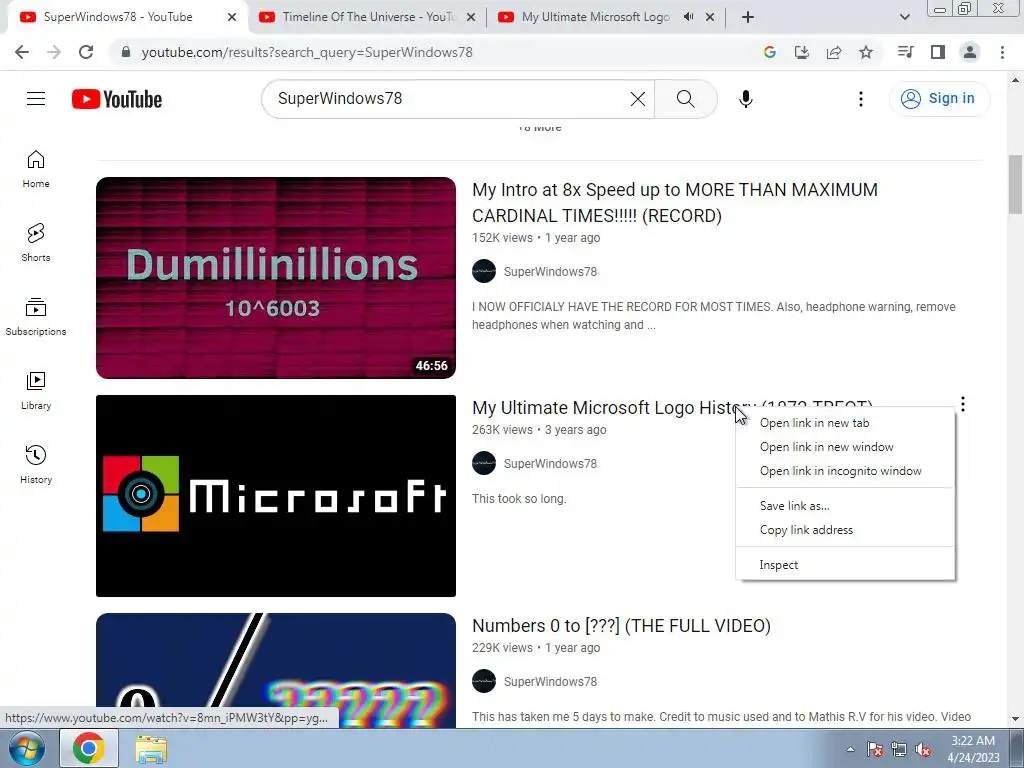The image size is (1024, 768).
Task: Open Library in the sidebar
Action: (x=36, y=391)
